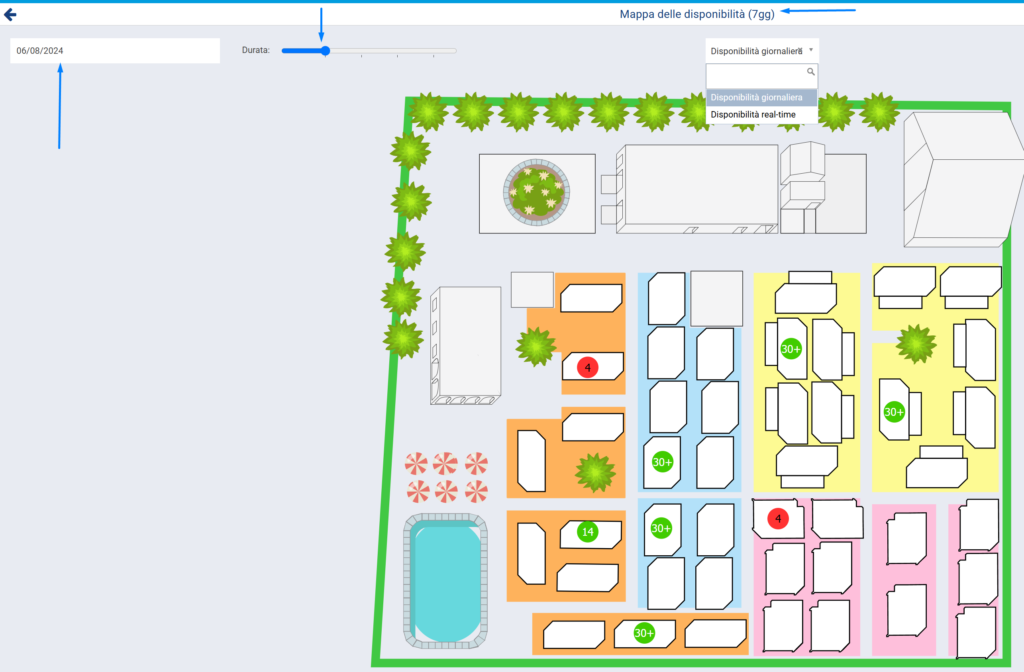Screen dimensions: 1024x672
Task: Click the magnifier icon in dropdown search
Action: click(811, 73)
